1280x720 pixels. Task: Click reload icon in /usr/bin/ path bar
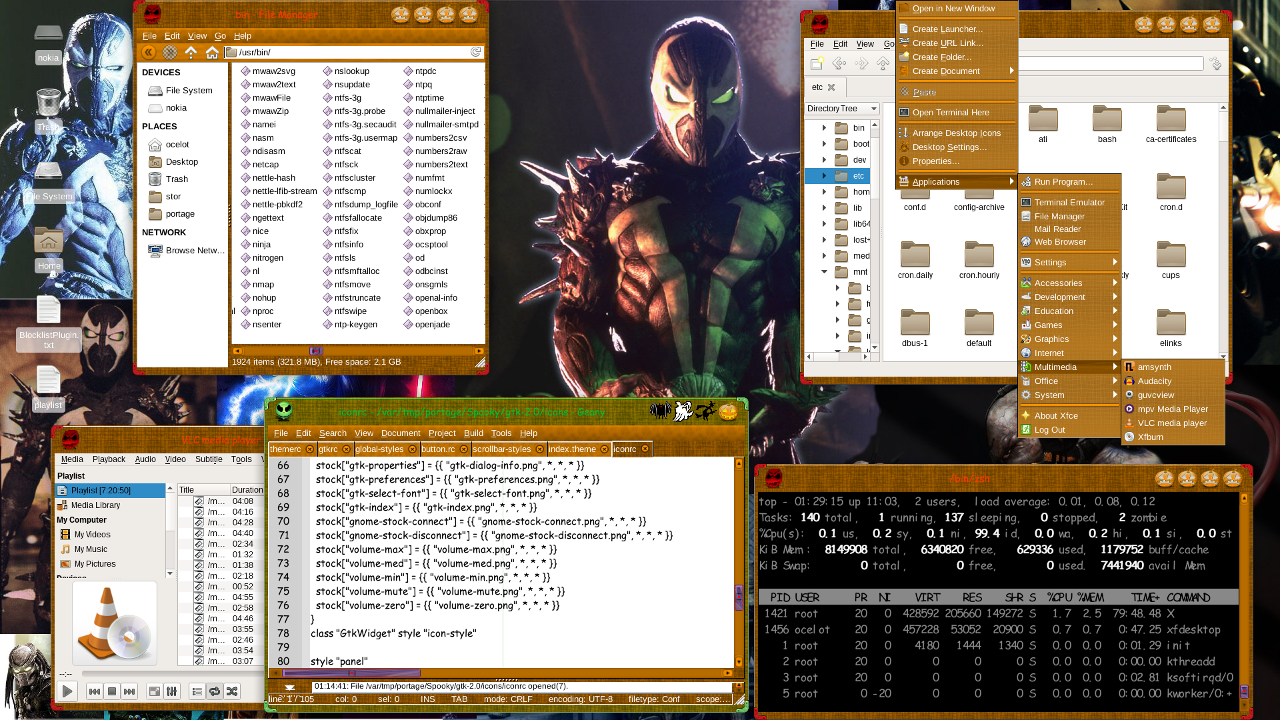pyautogui.click(x=476, y=52)
